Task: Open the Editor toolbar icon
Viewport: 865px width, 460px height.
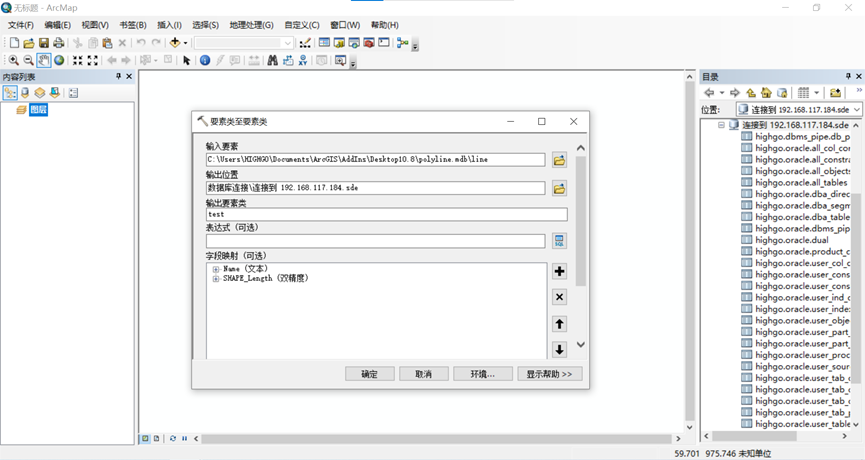Action: (305, 43)
